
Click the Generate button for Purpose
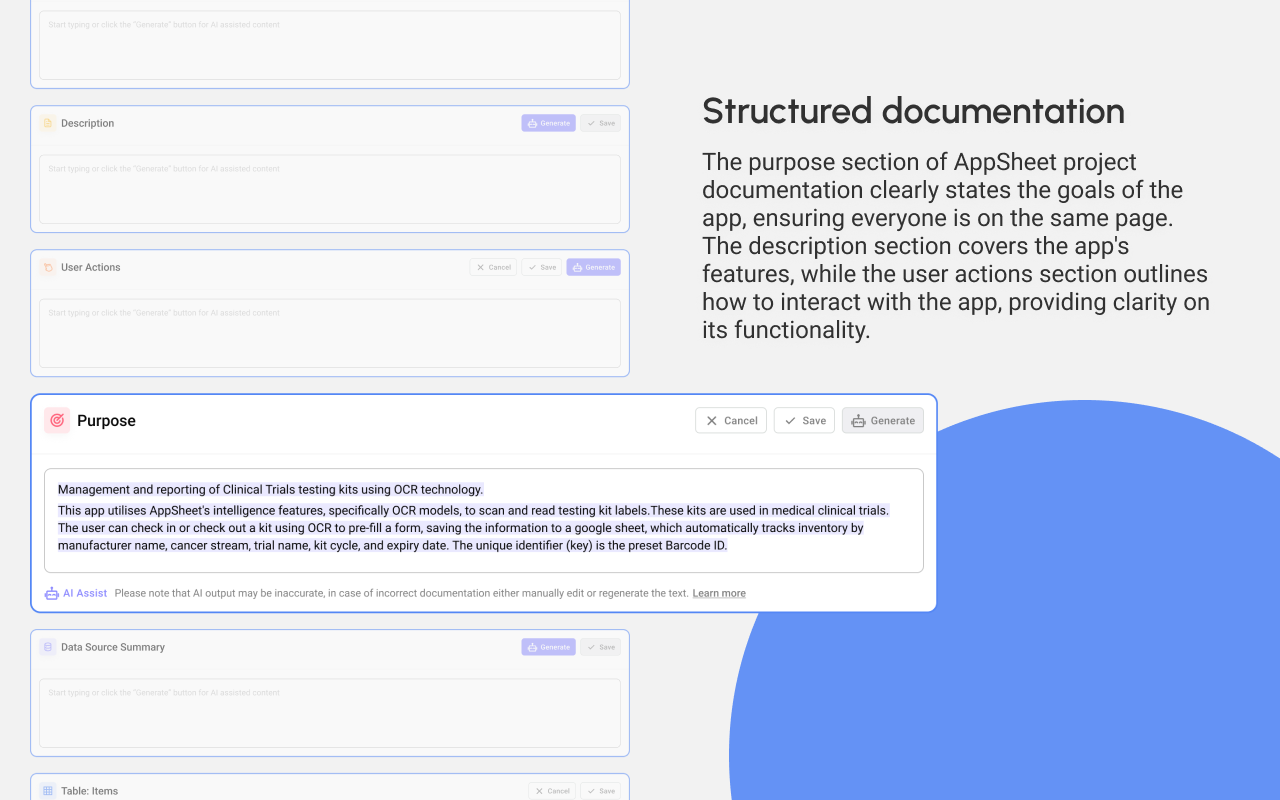coord(882,420)
